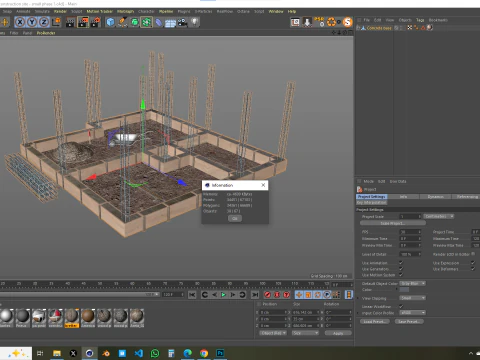480x360 pixels.
Task: Click Render to Picture Viewer icon
Action: coord(83,22)
